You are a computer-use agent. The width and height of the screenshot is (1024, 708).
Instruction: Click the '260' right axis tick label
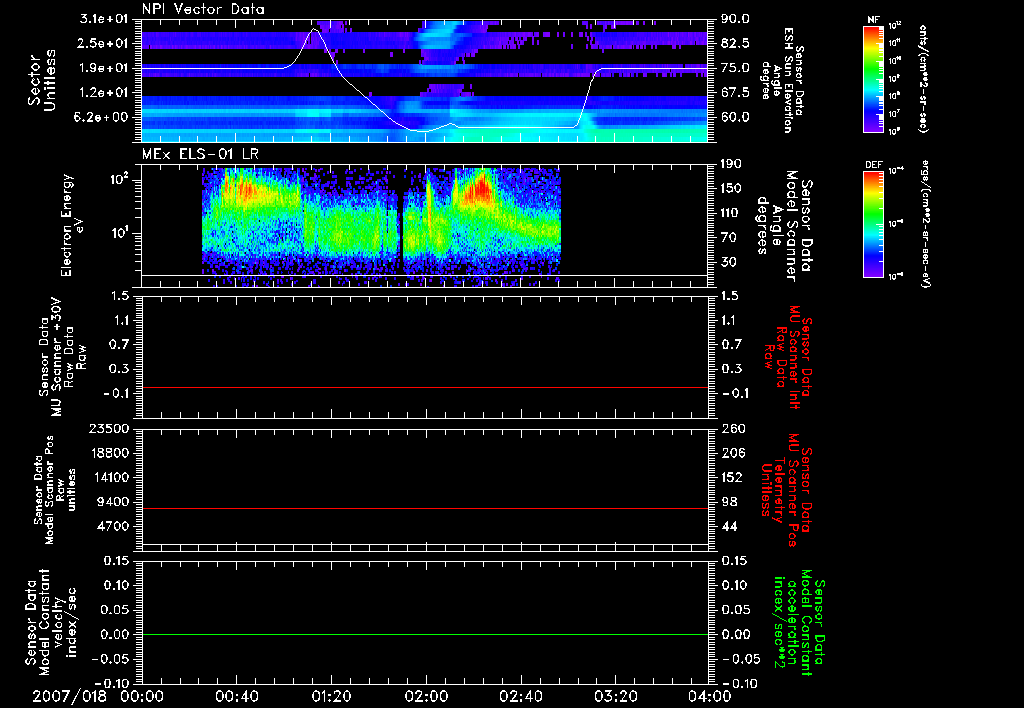pyautogui.click(x=732, y=428)
